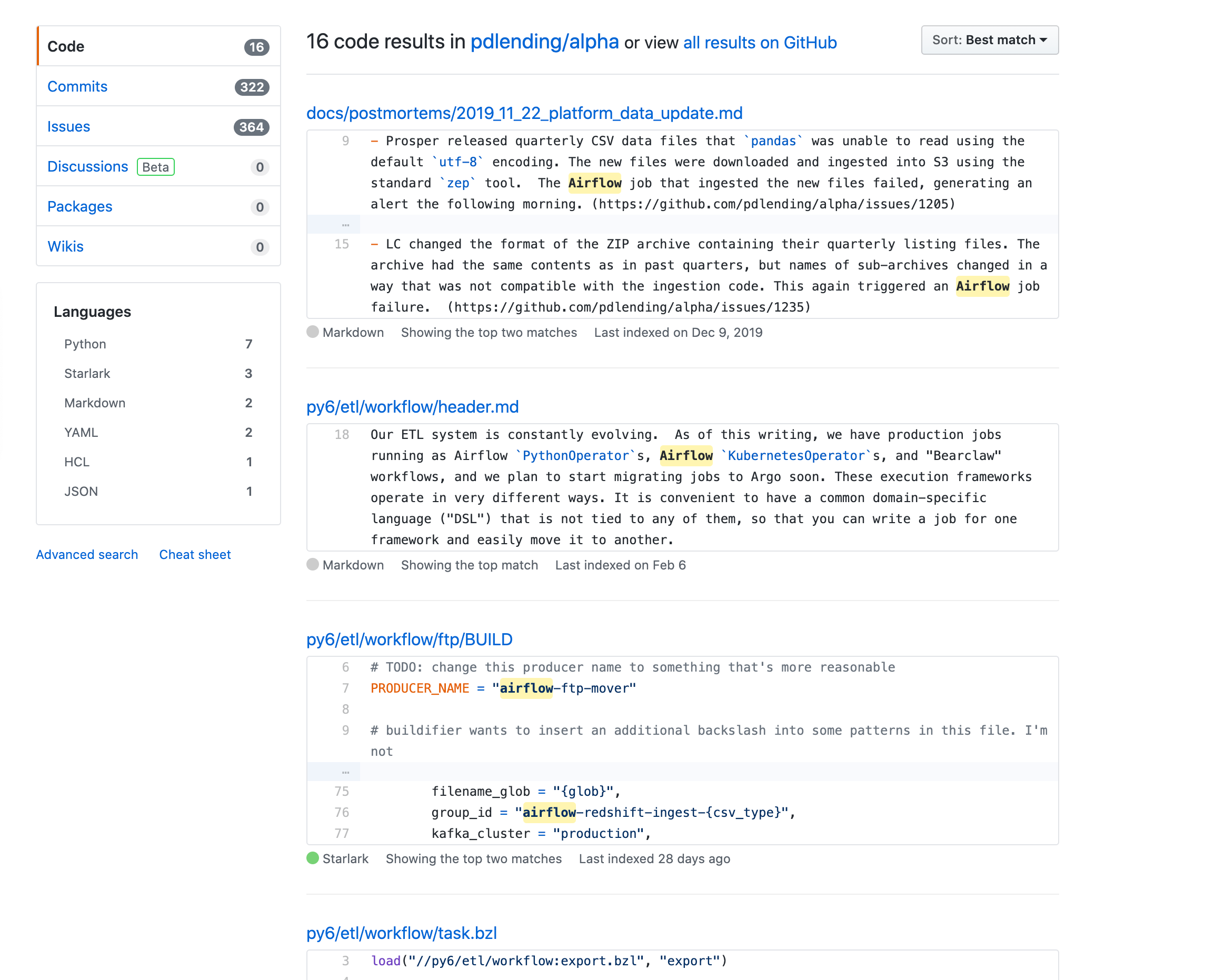This screenshot has height=980, width=1215.
Task: Open py6/etl/workflow/task.bzl file
Action: (x=402, y=933)
